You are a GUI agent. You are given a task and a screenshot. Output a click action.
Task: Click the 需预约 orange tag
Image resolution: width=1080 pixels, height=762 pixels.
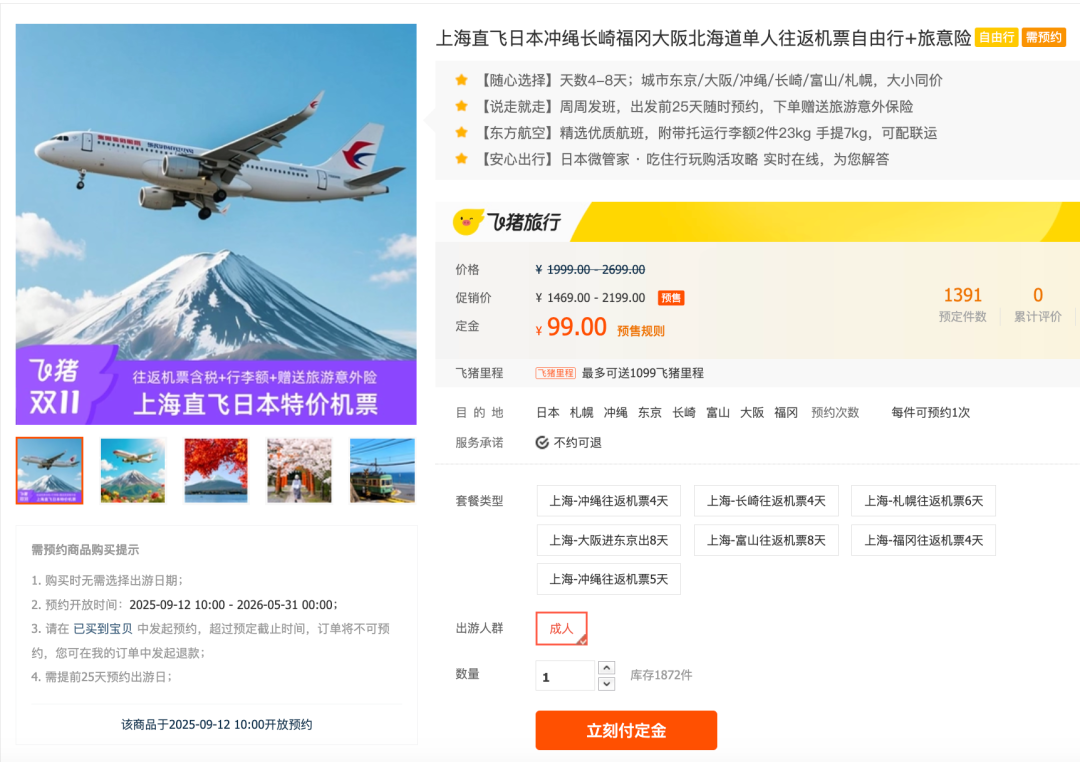click(x=1043, y=37)
